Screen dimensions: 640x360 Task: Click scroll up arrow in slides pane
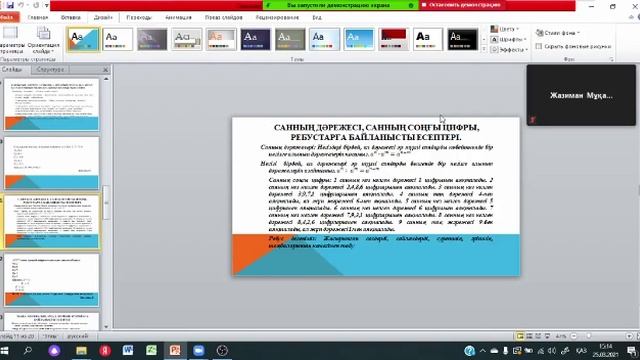tap(106, 79)
